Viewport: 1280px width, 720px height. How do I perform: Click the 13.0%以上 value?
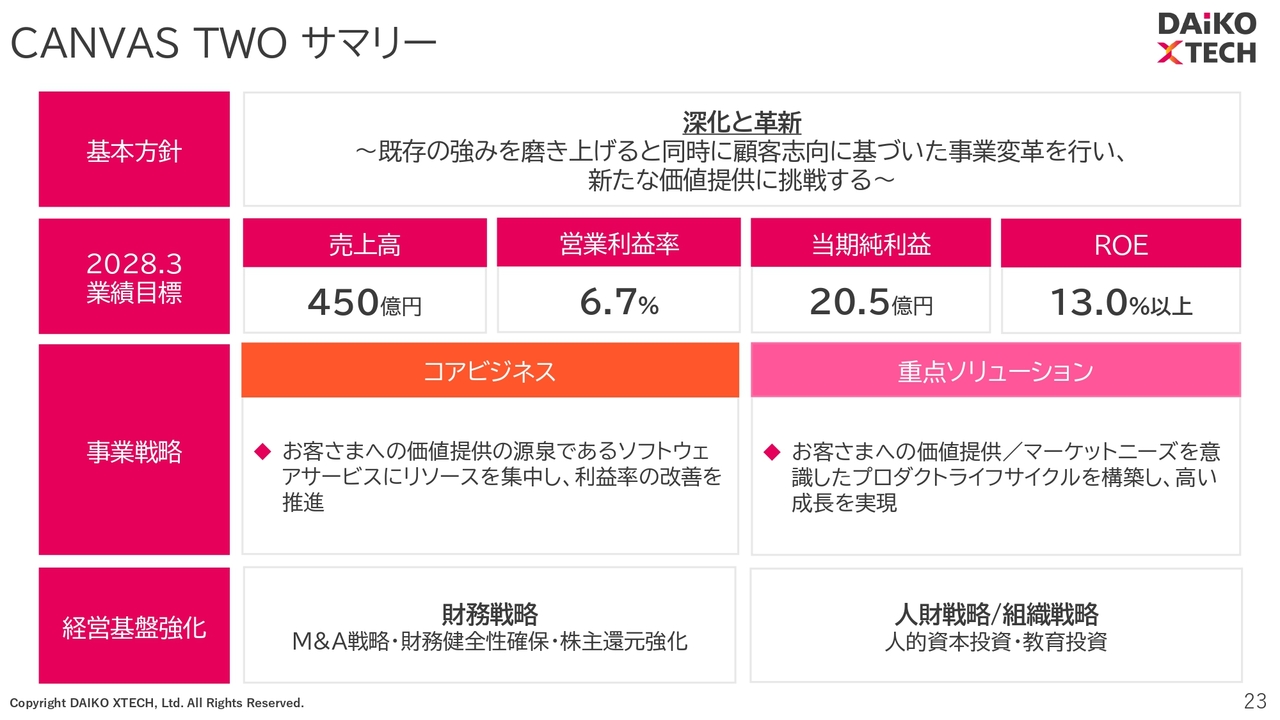coord(1121,302)
